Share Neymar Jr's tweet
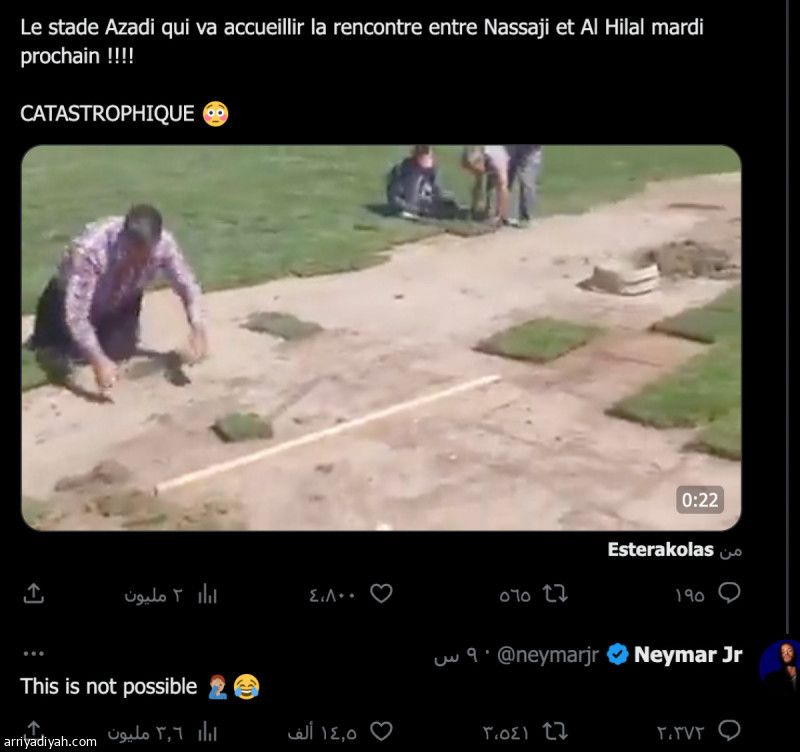This screenshot has height=752, width=800. pyautogui.click(x=33, y=731)
